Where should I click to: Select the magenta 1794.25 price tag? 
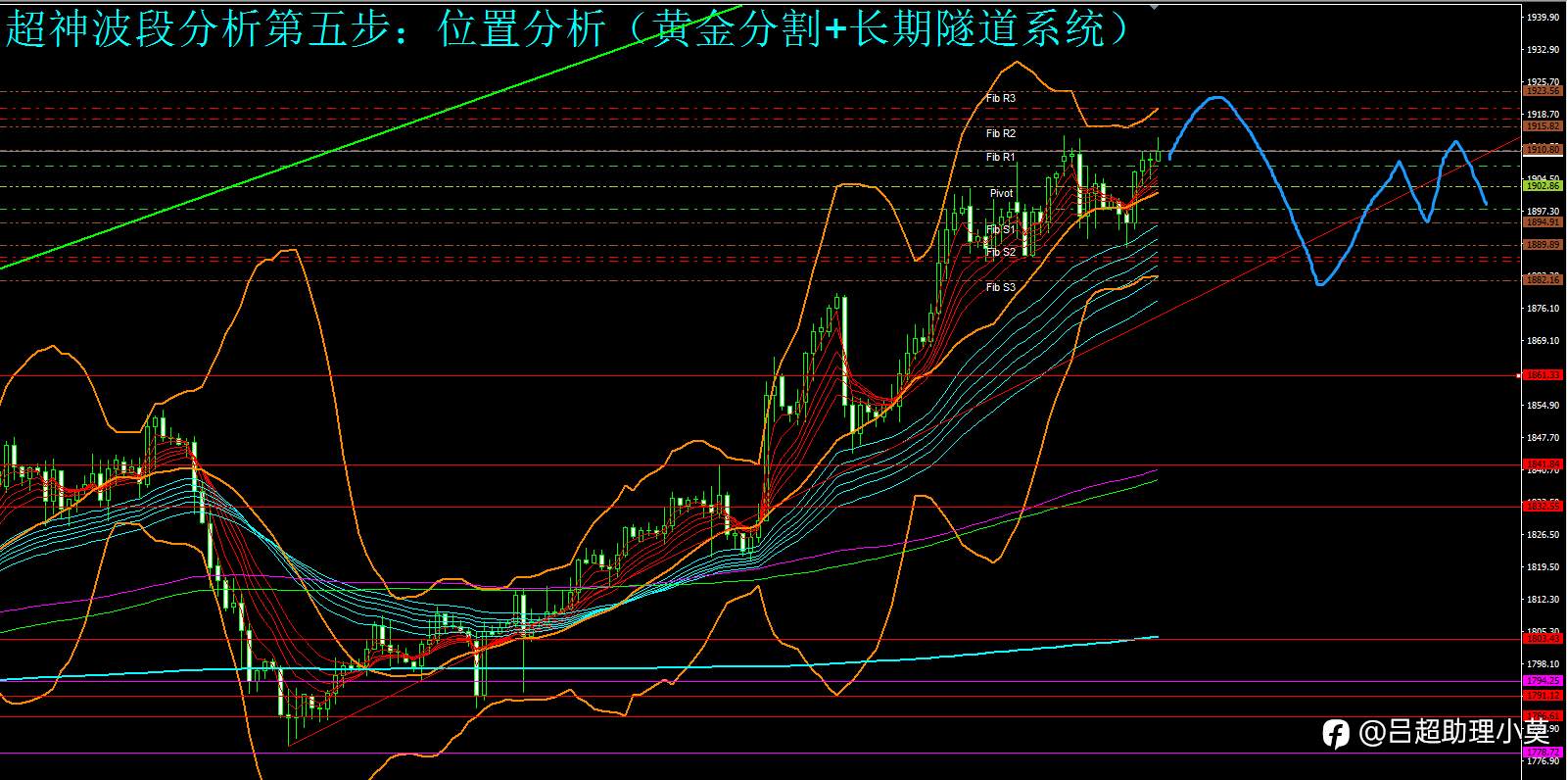coord(1543,681)
